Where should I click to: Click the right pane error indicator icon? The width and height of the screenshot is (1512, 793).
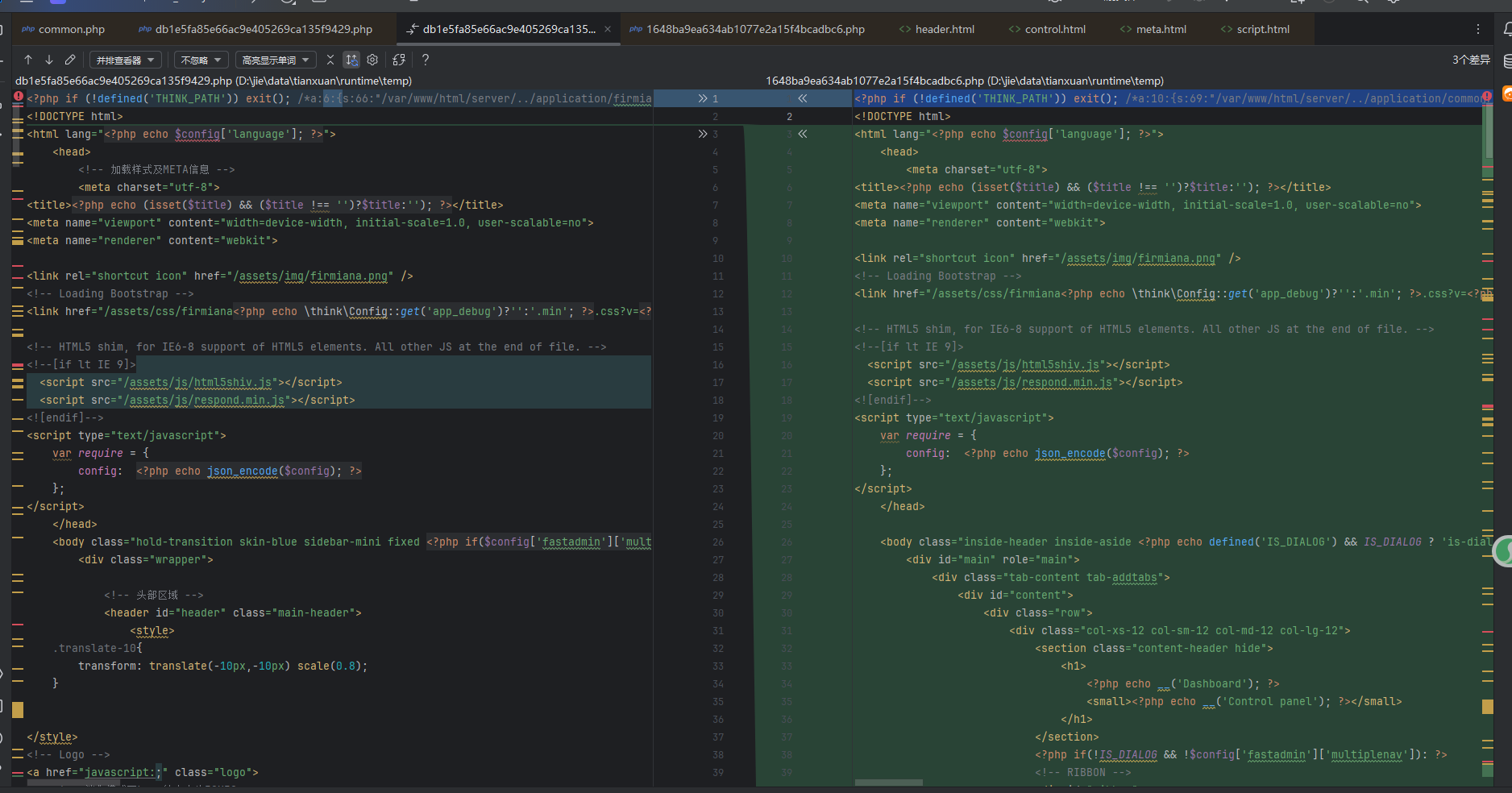click(x=1487, y=96)
